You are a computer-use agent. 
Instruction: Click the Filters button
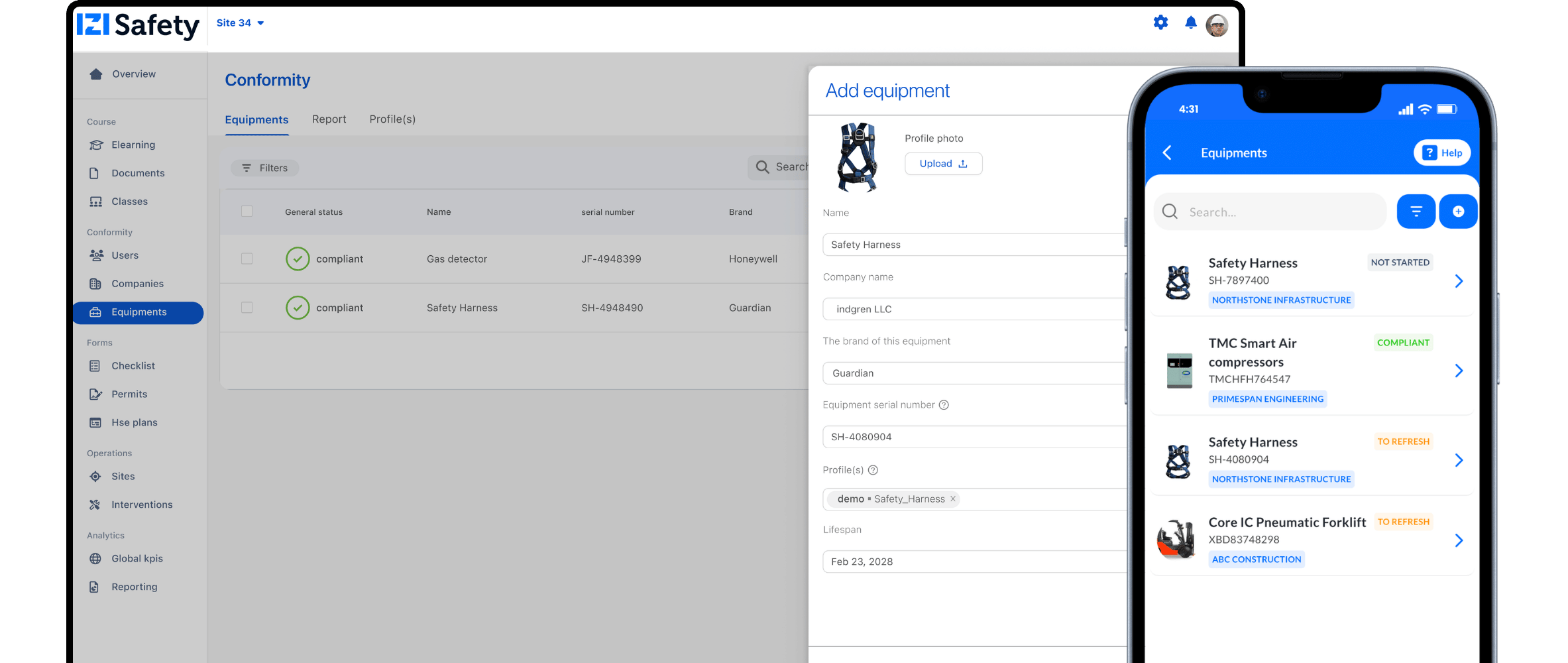tap(265, 168)
